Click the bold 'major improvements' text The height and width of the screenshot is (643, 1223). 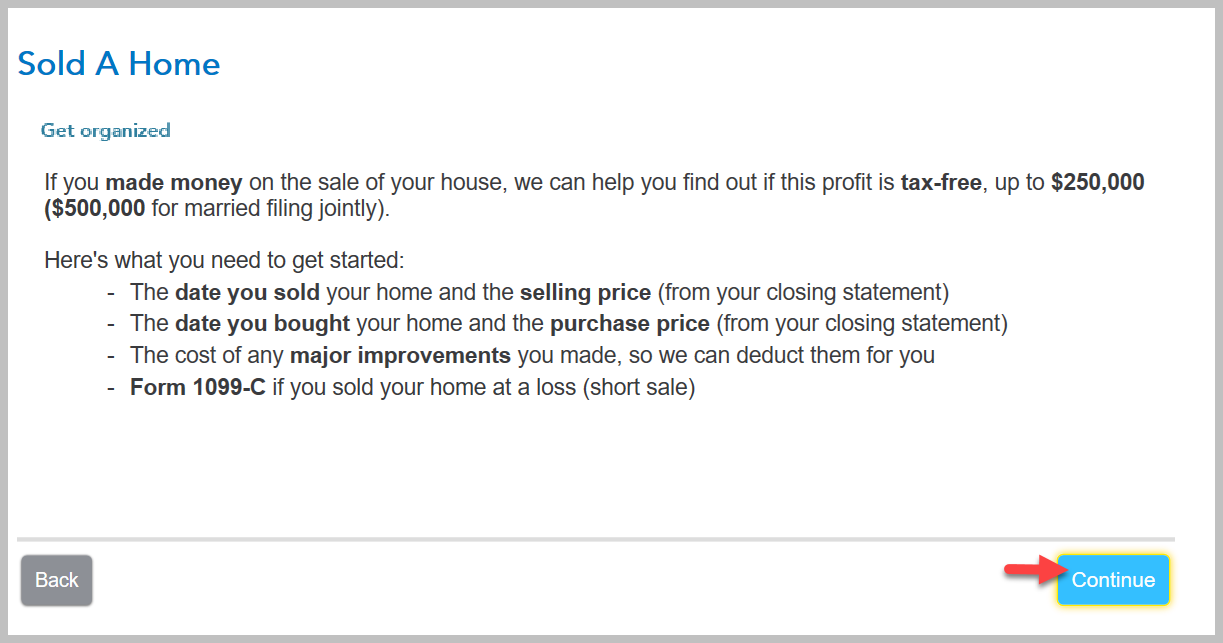[400, 355]
